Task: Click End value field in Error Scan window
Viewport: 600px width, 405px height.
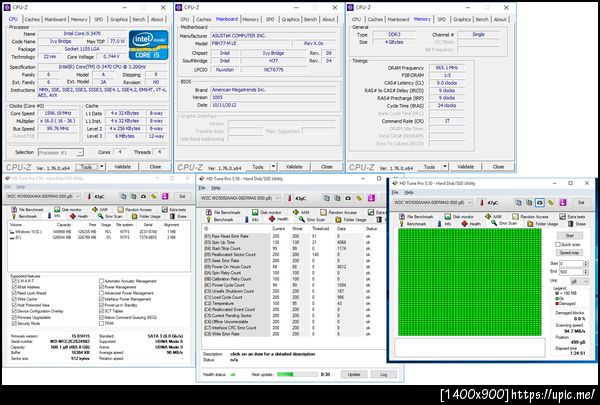Action: pyautogui.click(x=571, y=271)
